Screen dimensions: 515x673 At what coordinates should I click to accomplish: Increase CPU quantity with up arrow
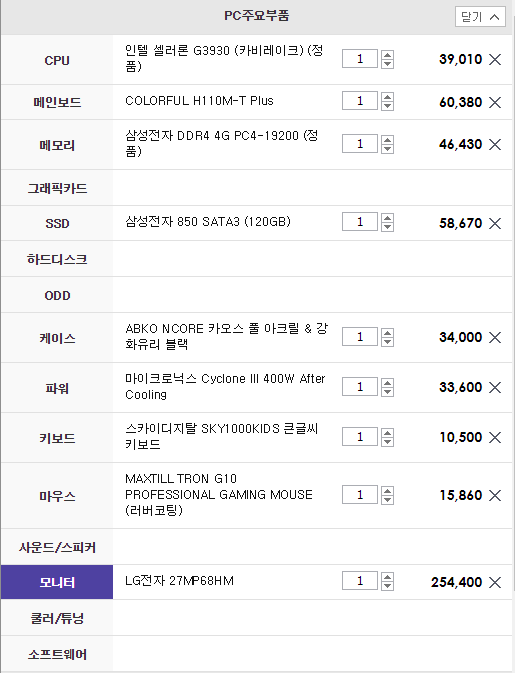tap(387, 55)
